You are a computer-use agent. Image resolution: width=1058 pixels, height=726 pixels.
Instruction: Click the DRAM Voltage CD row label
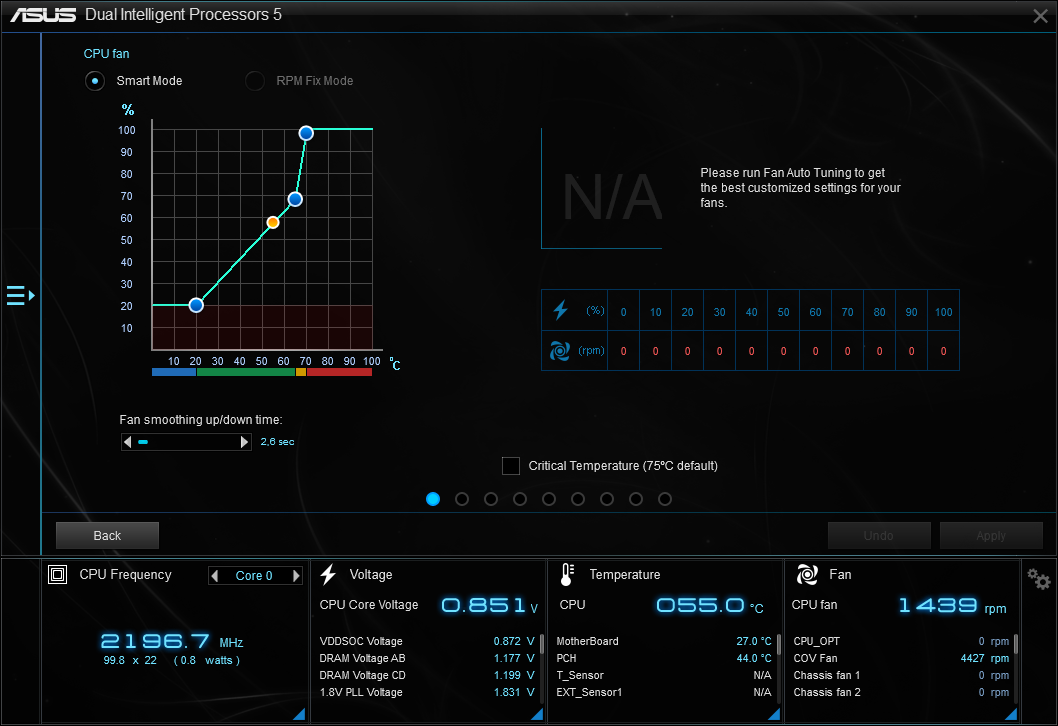pos(362,675)
